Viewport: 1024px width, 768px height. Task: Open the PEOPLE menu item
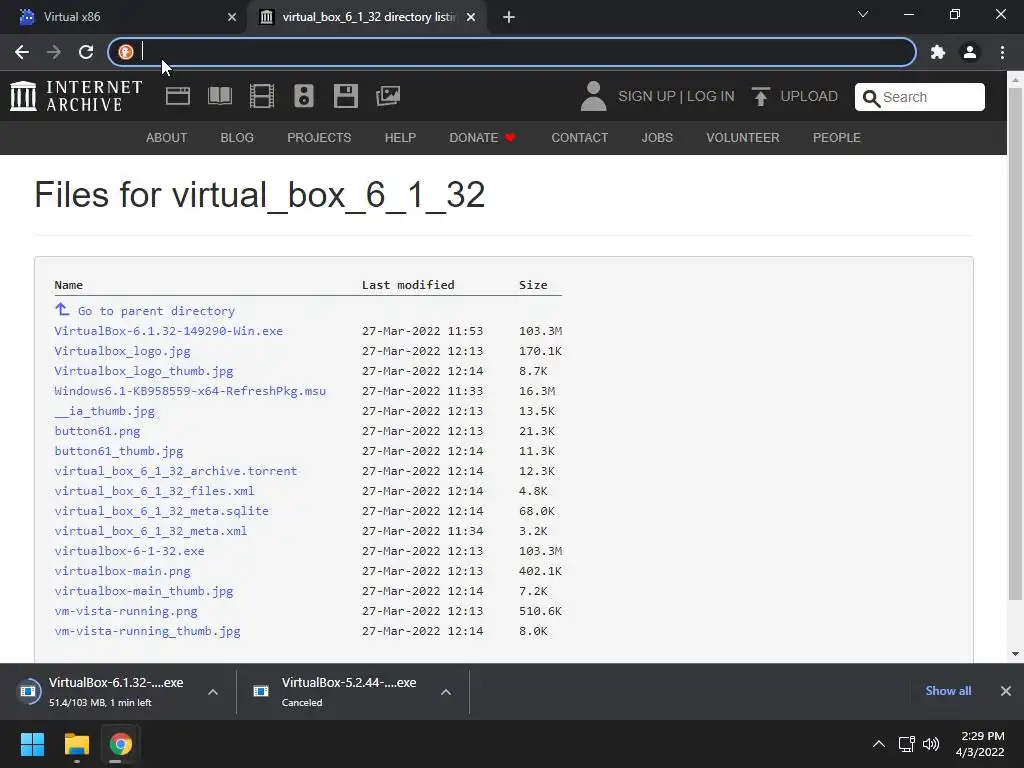pos(837,138)
